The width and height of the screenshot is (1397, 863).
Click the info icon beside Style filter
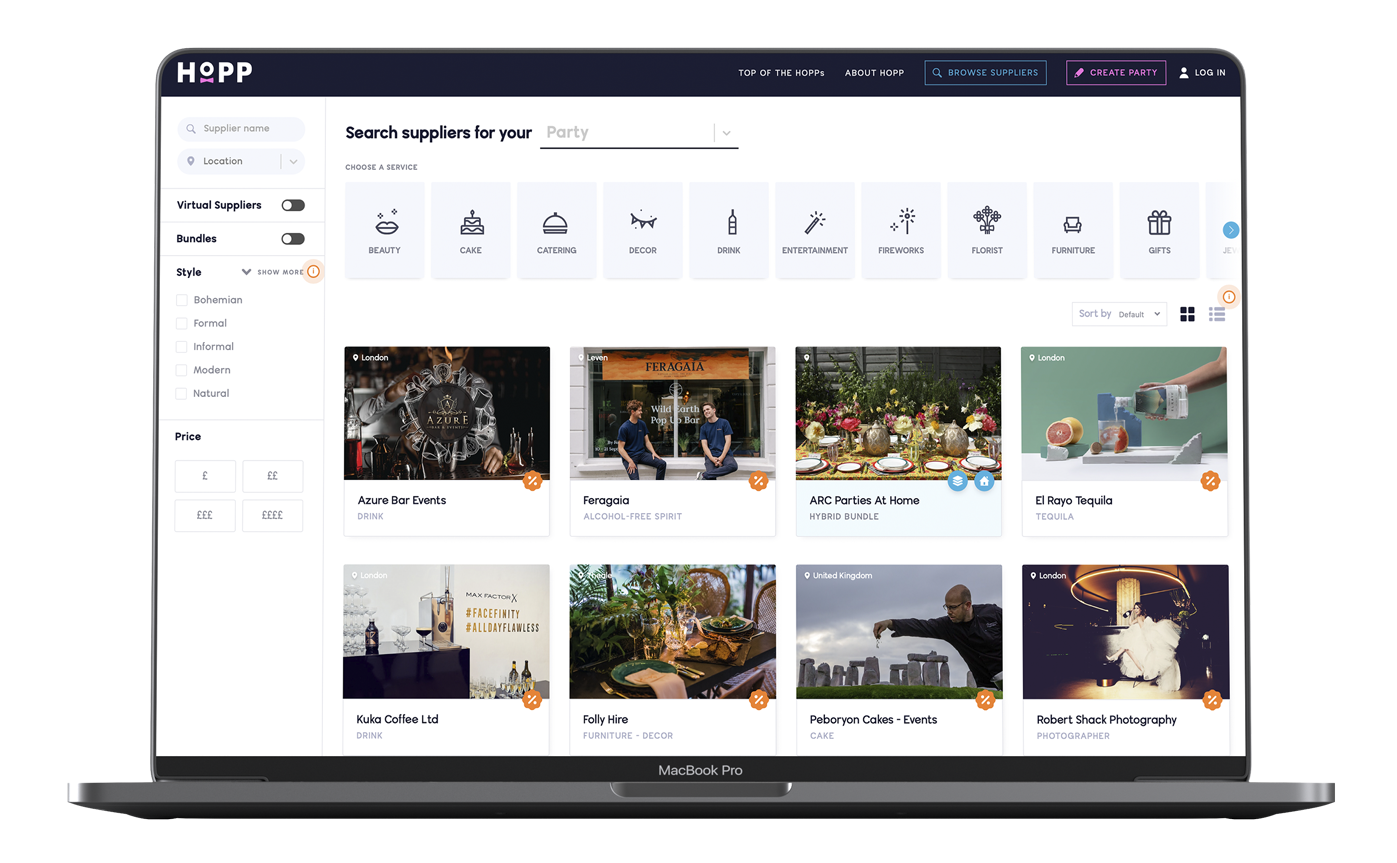313,272
